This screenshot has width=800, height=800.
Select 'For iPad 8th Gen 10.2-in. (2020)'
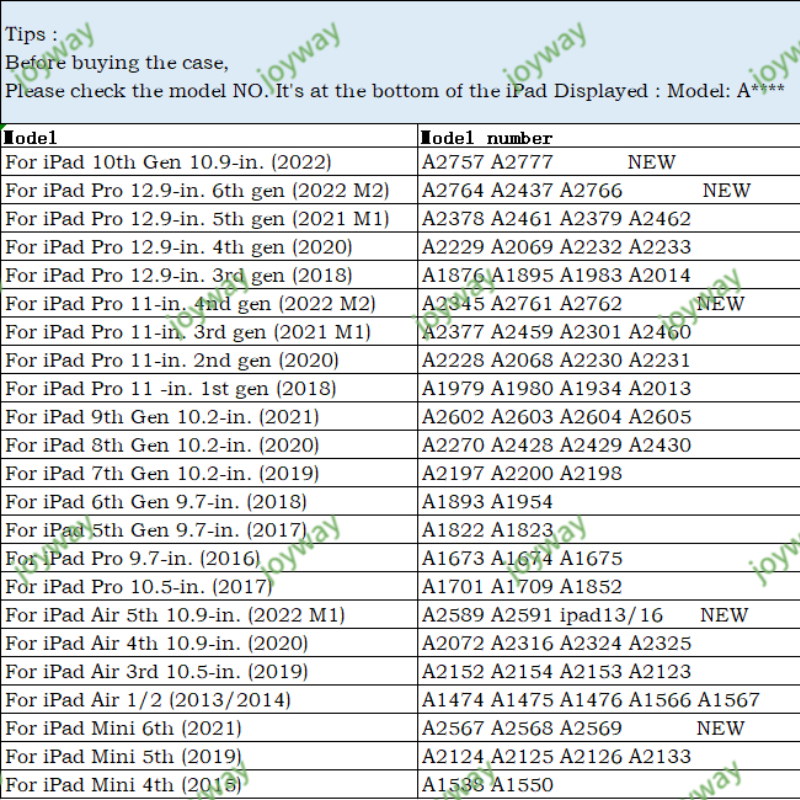coord(209,445)
